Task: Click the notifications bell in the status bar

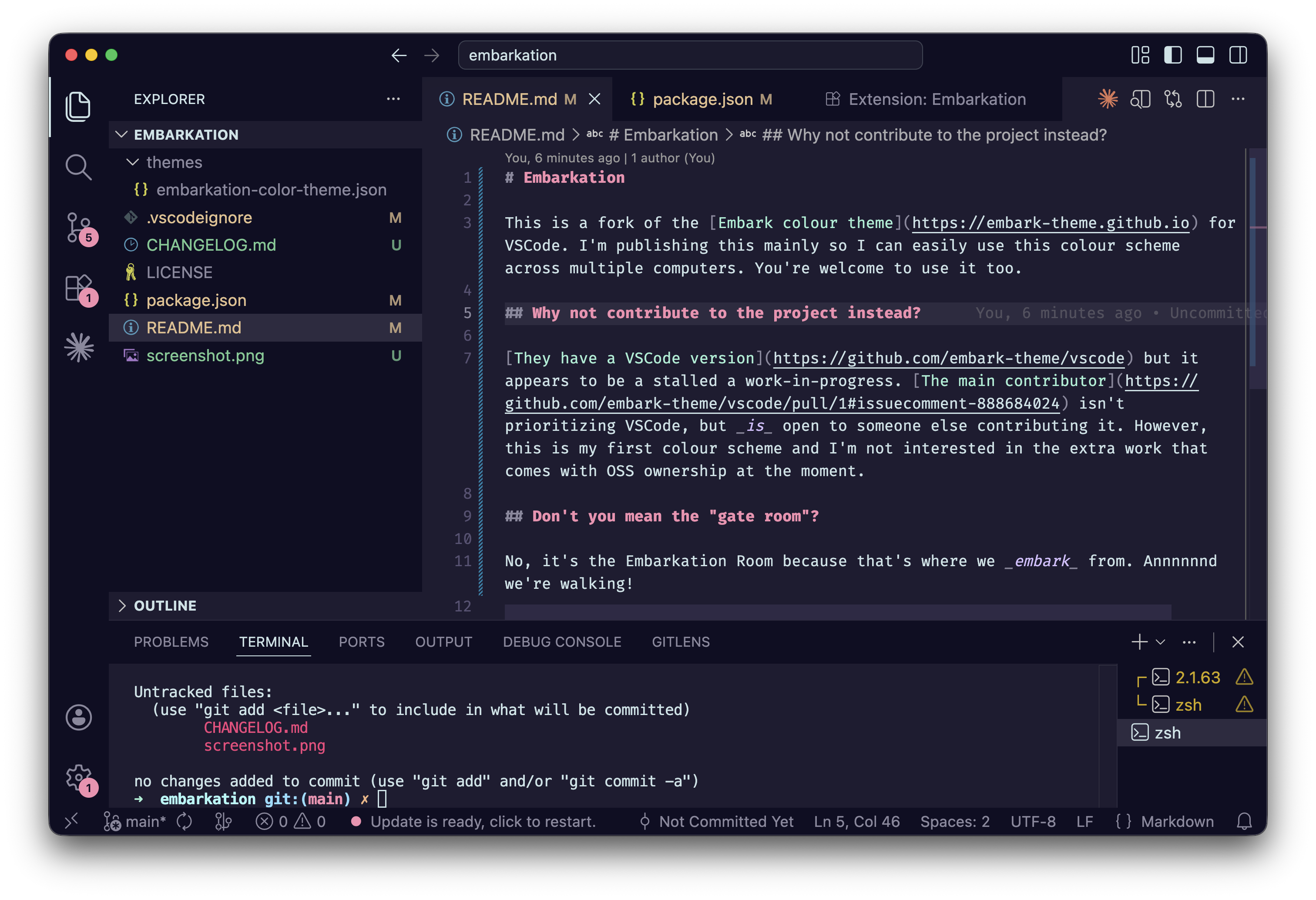Action: click(x=1244, y=821)
